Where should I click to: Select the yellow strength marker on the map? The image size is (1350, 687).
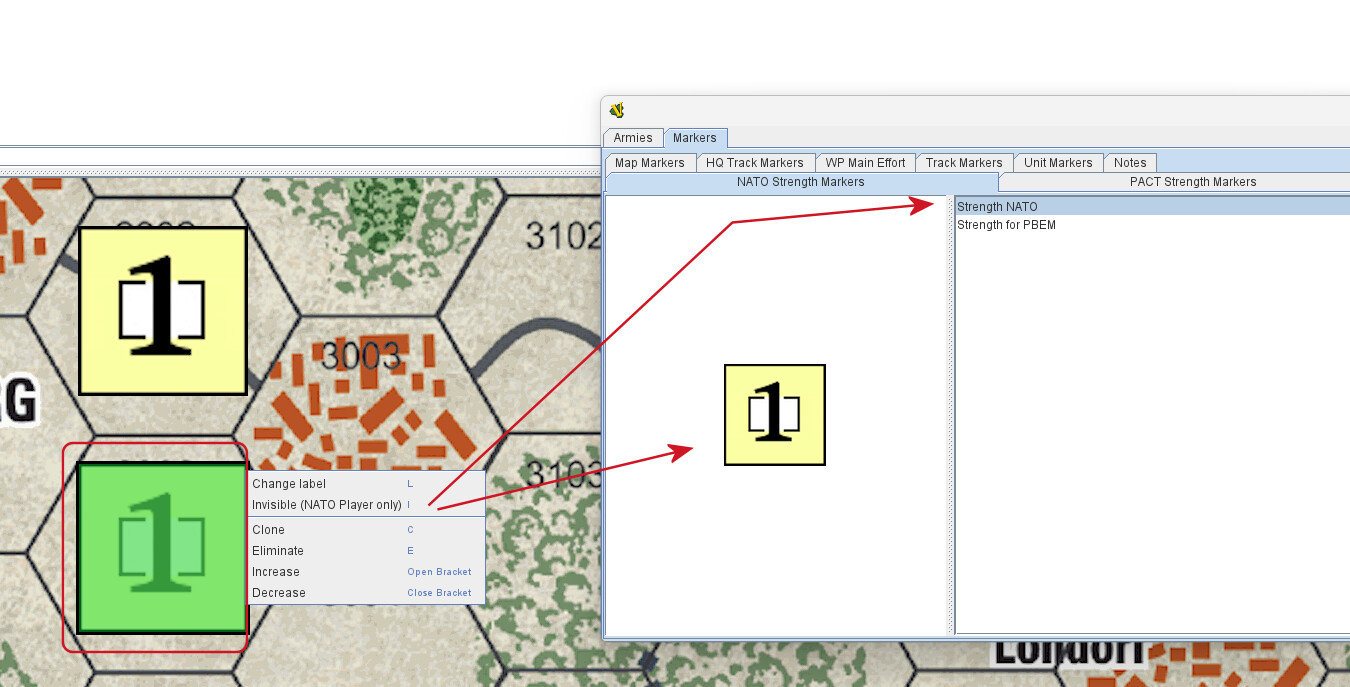(x=162, y=311)
